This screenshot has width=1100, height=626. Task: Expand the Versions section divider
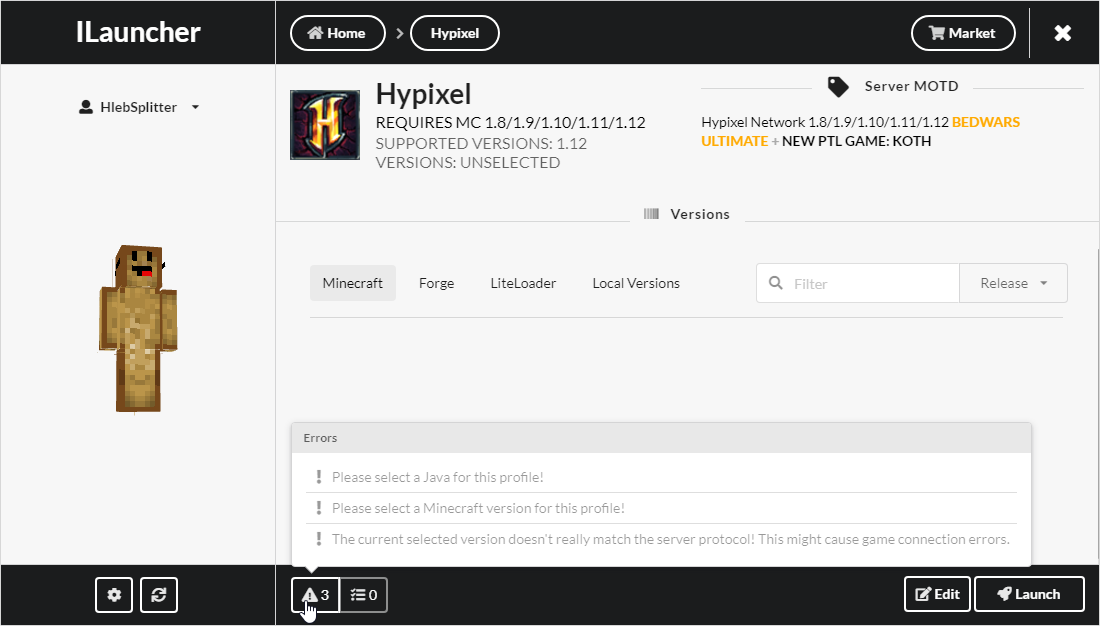coord(687,213)
